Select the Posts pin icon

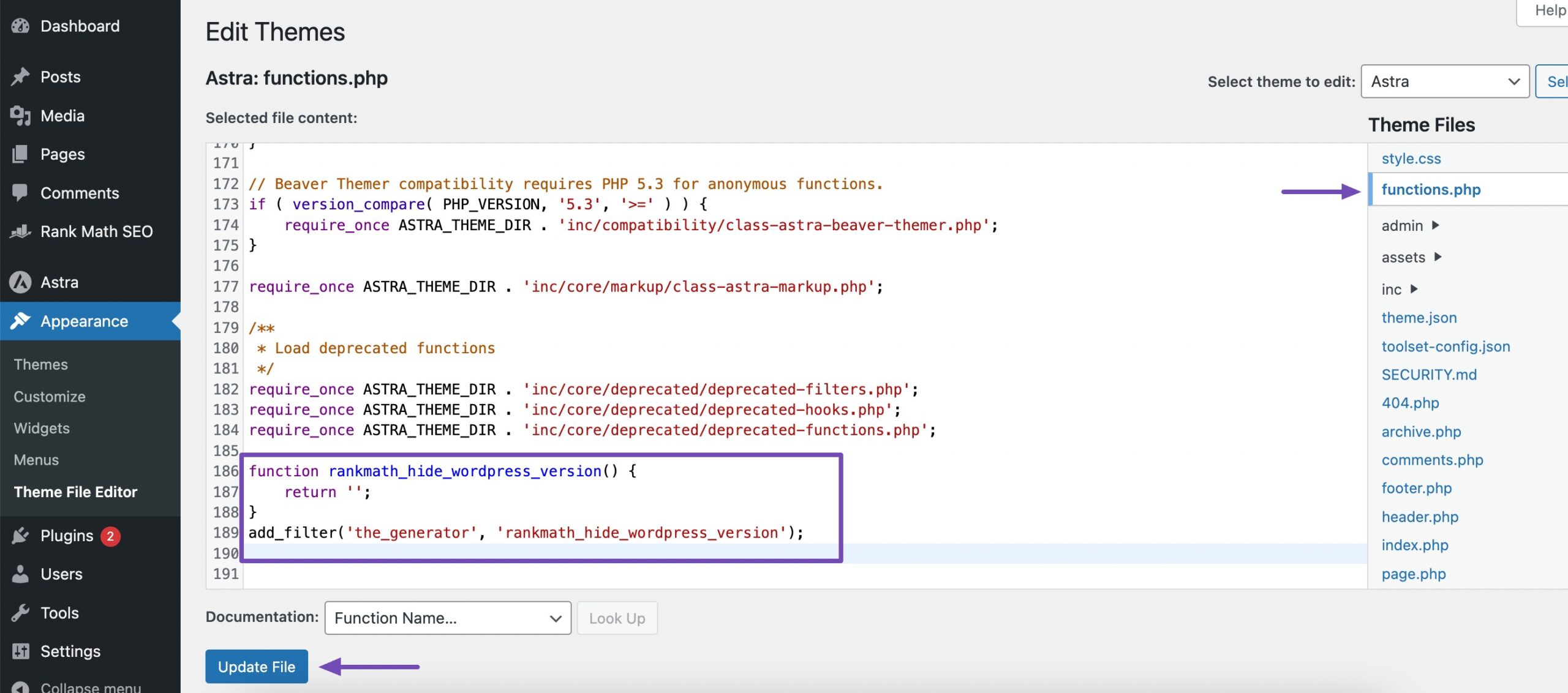point(20,76)
